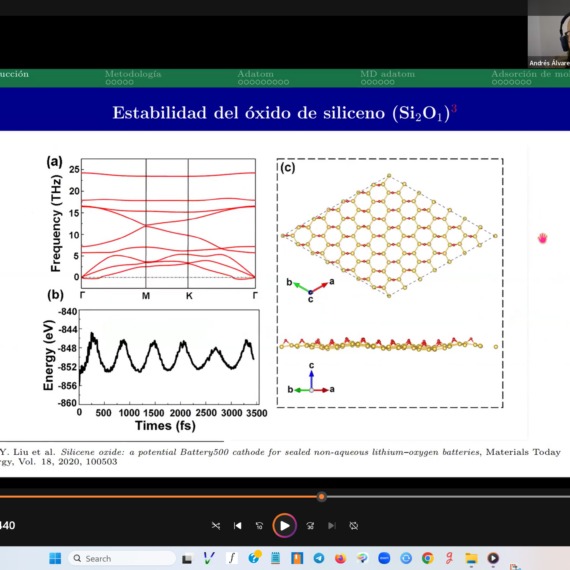Open Firefox from taskbar
Screen dimensions: 570x570
pos(341,558)
